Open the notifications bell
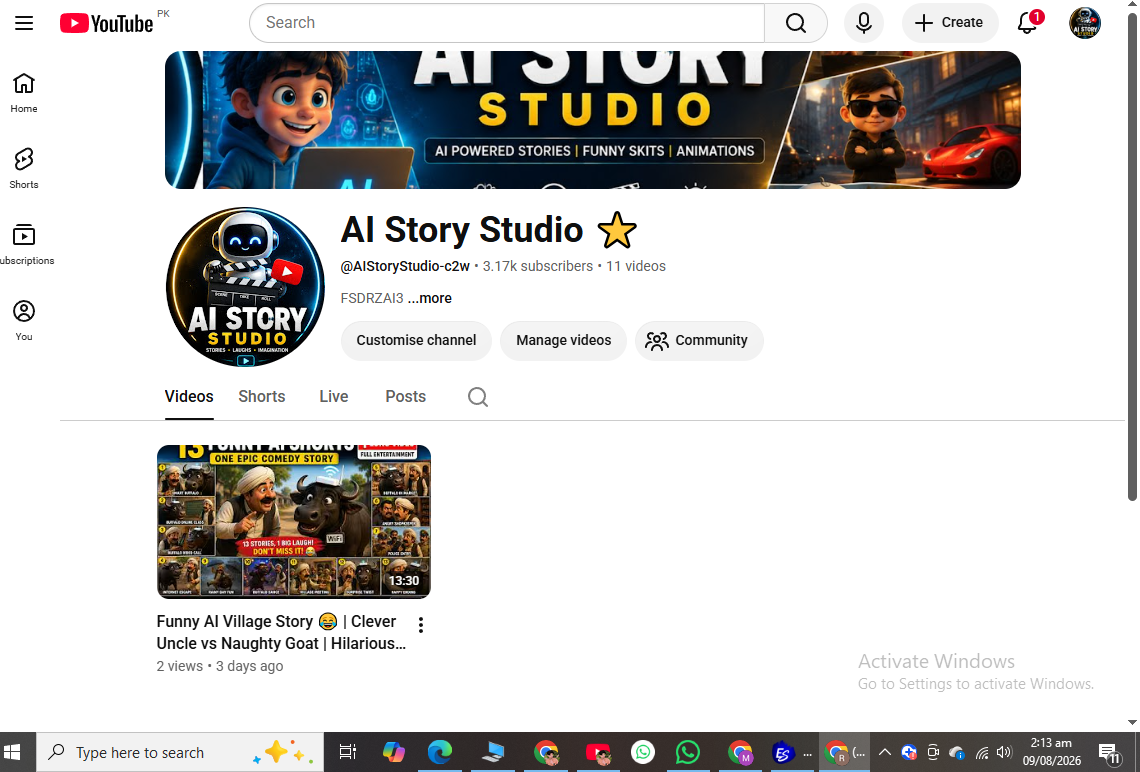 (1027, 23)
